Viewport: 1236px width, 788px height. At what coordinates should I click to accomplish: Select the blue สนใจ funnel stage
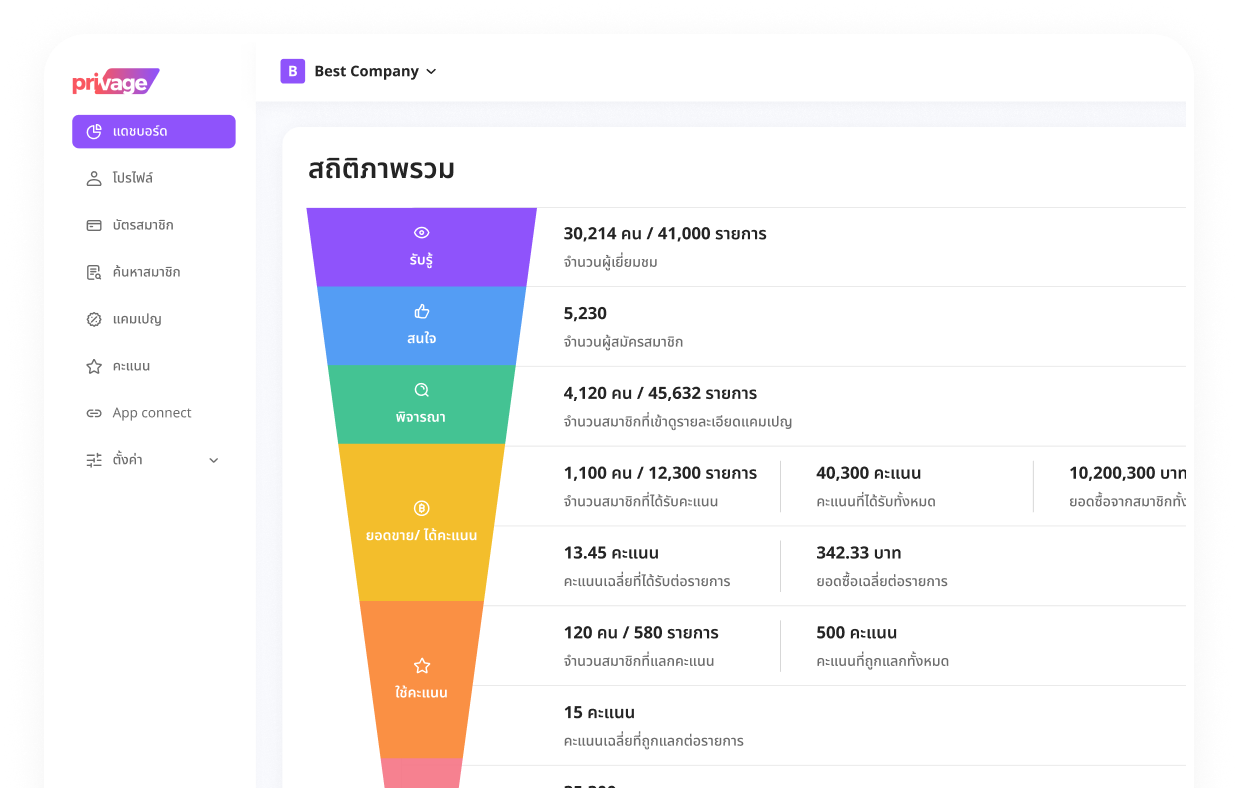(421, 326)
